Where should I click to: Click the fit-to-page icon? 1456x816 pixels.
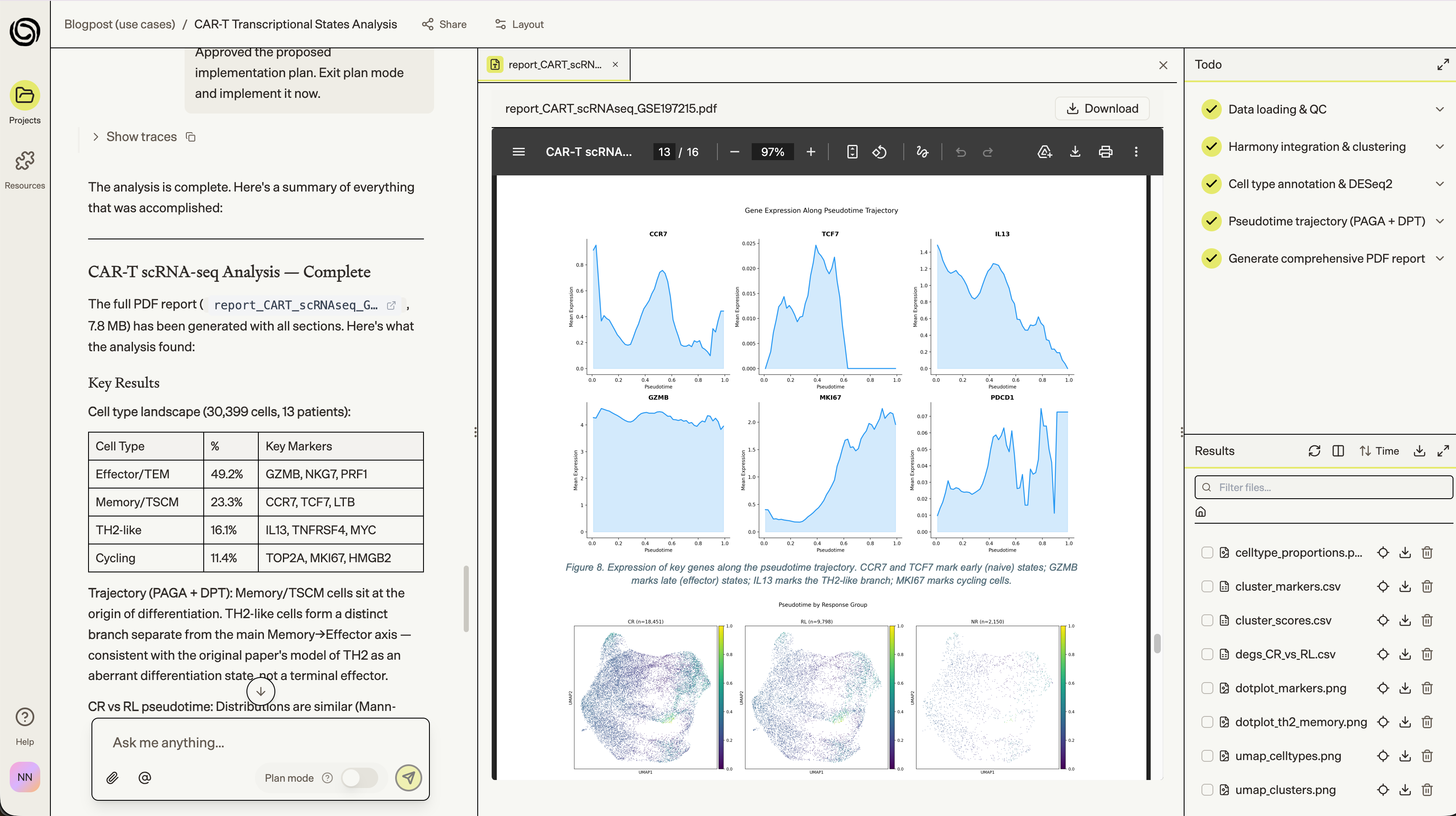coord(852,152)
